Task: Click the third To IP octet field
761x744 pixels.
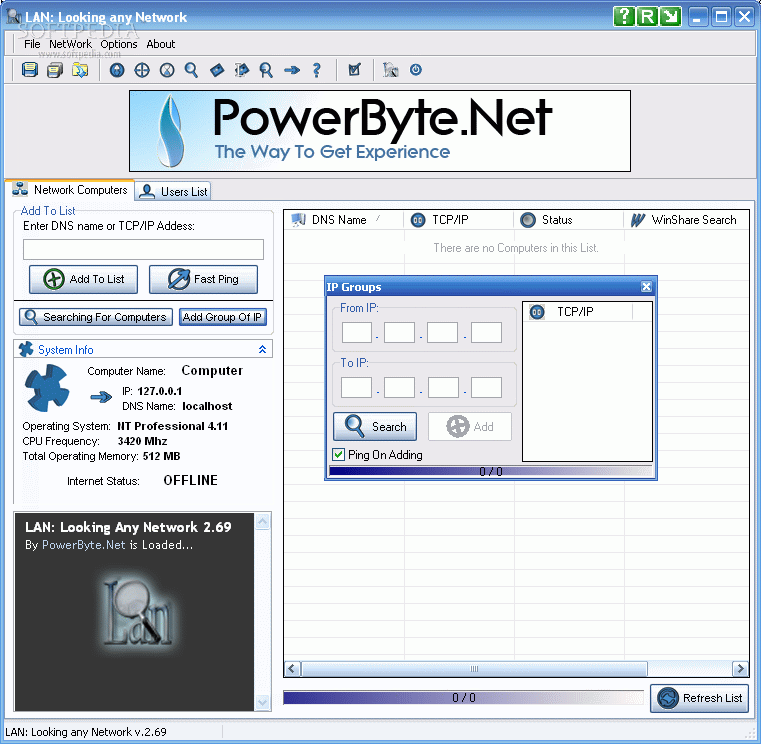Action: point(443,387)
